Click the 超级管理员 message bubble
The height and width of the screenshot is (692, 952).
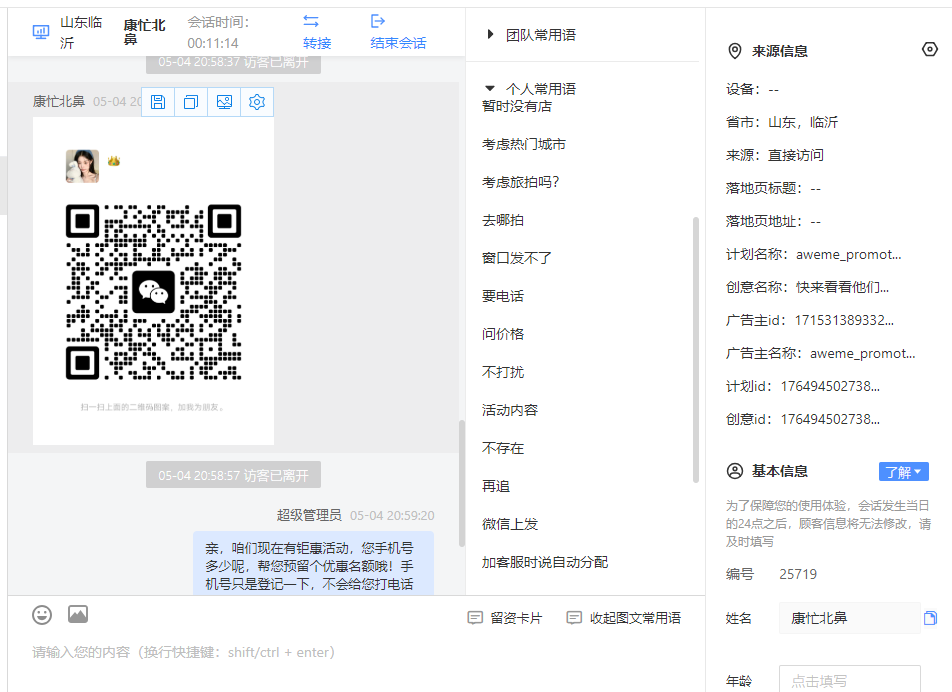[313, 563]
